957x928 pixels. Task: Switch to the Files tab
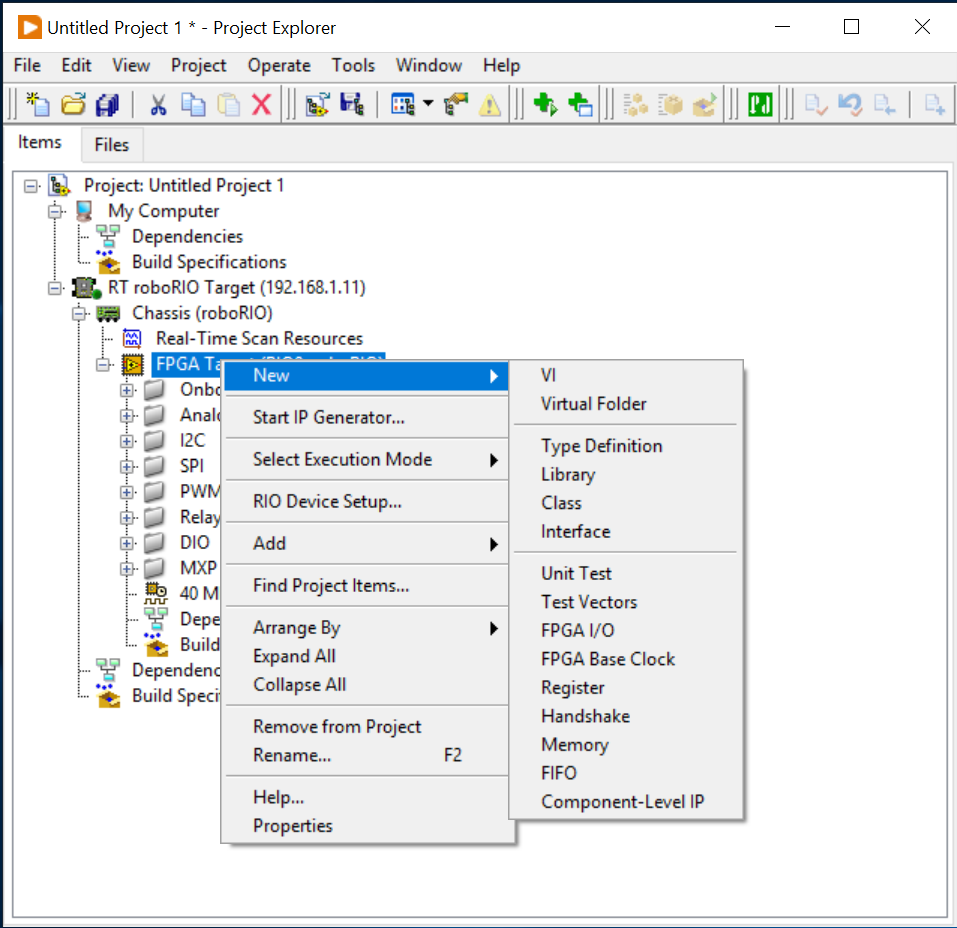(x=111, y=145)
